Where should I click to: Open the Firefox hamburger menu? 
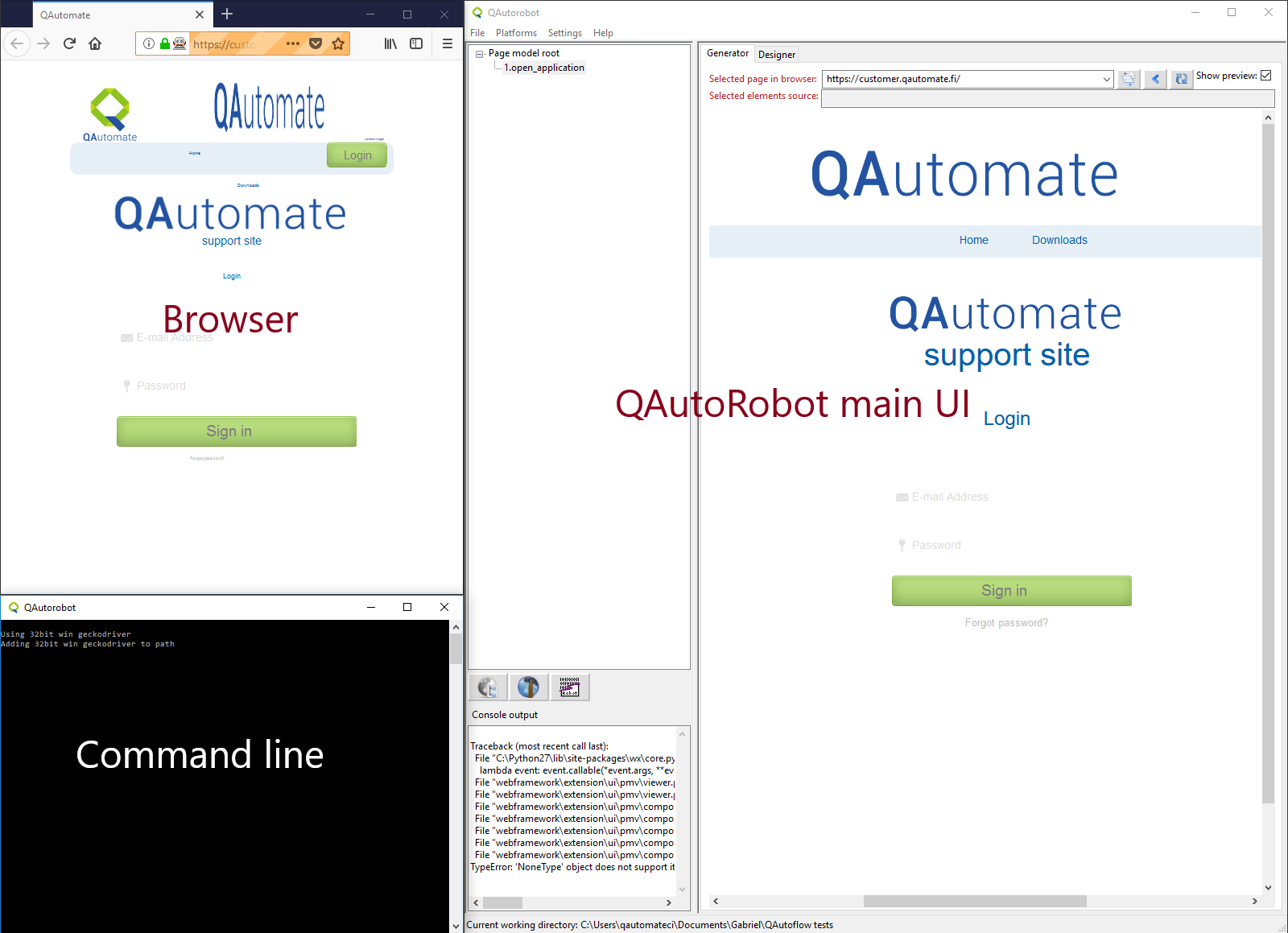click(448, 43)
